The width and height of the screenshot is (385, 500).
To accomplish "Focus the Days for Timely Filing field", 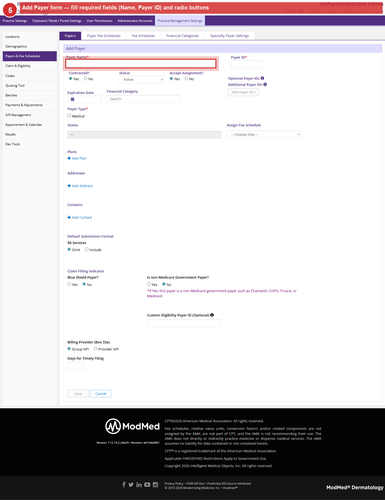I will pos(76,366).
